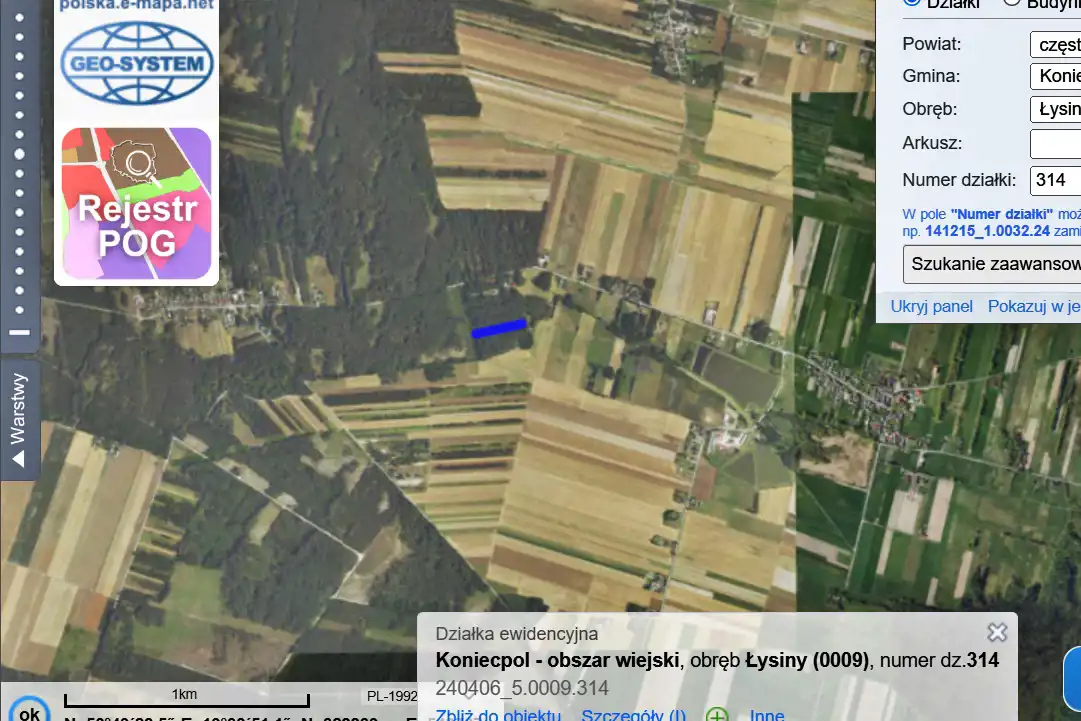Select the Działki radio button
Image resolution: width=1081 pixels, height=721 pixels.
coord(911,3)
